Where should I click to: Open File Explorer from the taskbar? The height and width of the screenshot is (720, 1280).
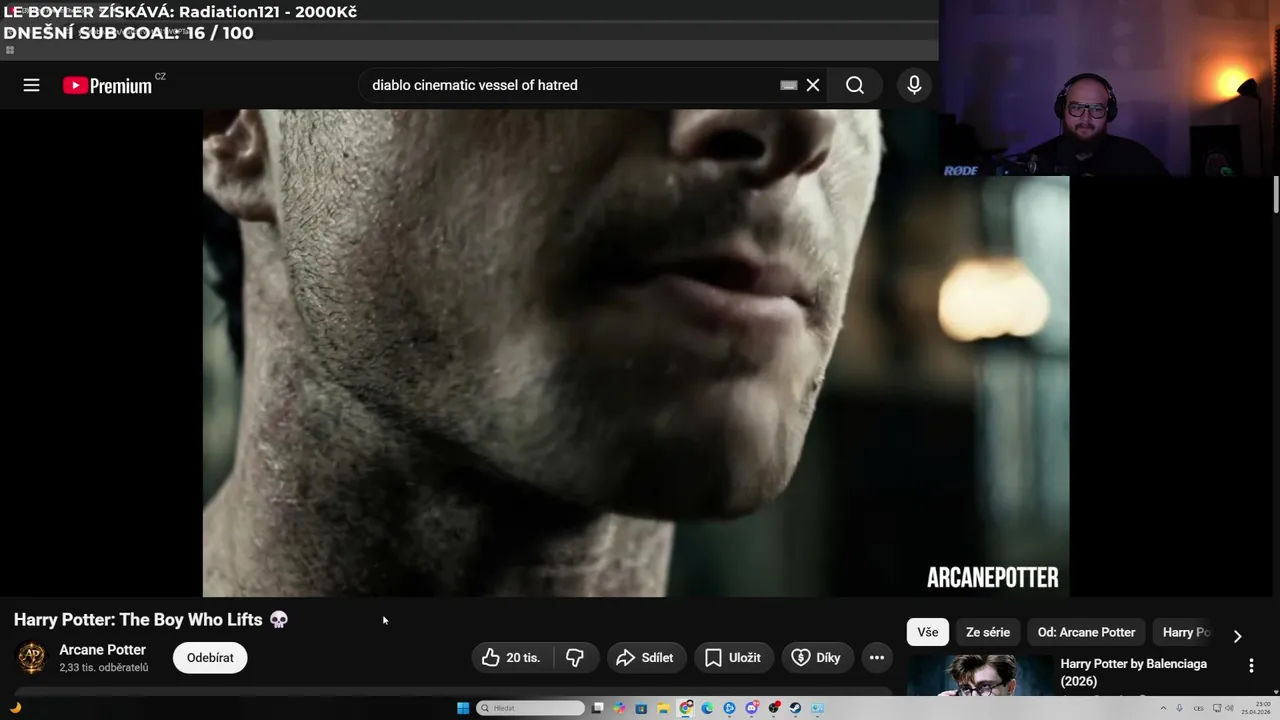[663, 708]
